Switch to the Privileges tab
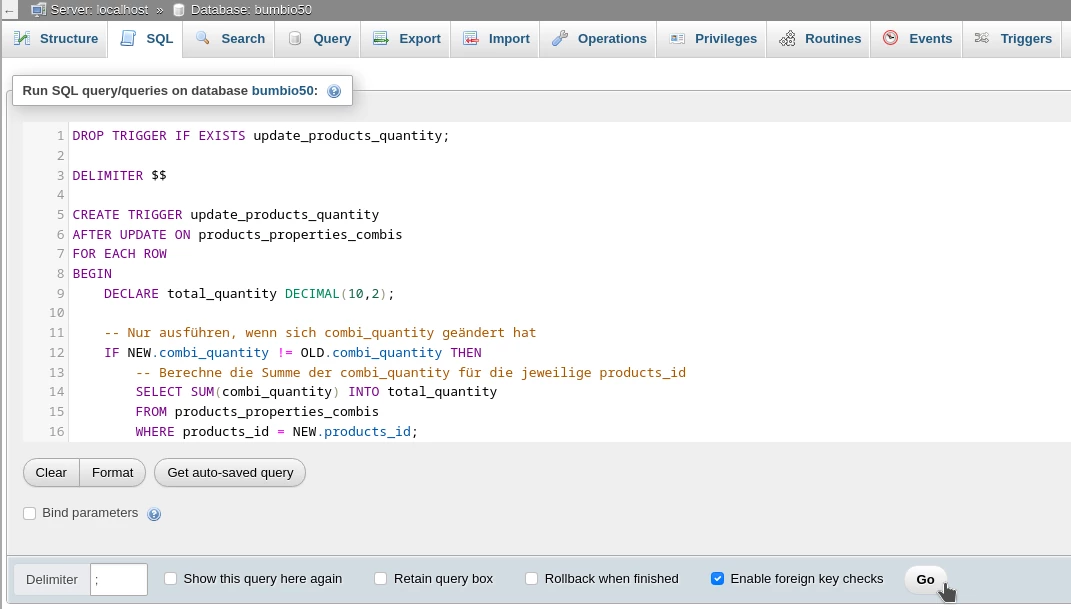Screen dimensions: 1071x609 point(713,39)
